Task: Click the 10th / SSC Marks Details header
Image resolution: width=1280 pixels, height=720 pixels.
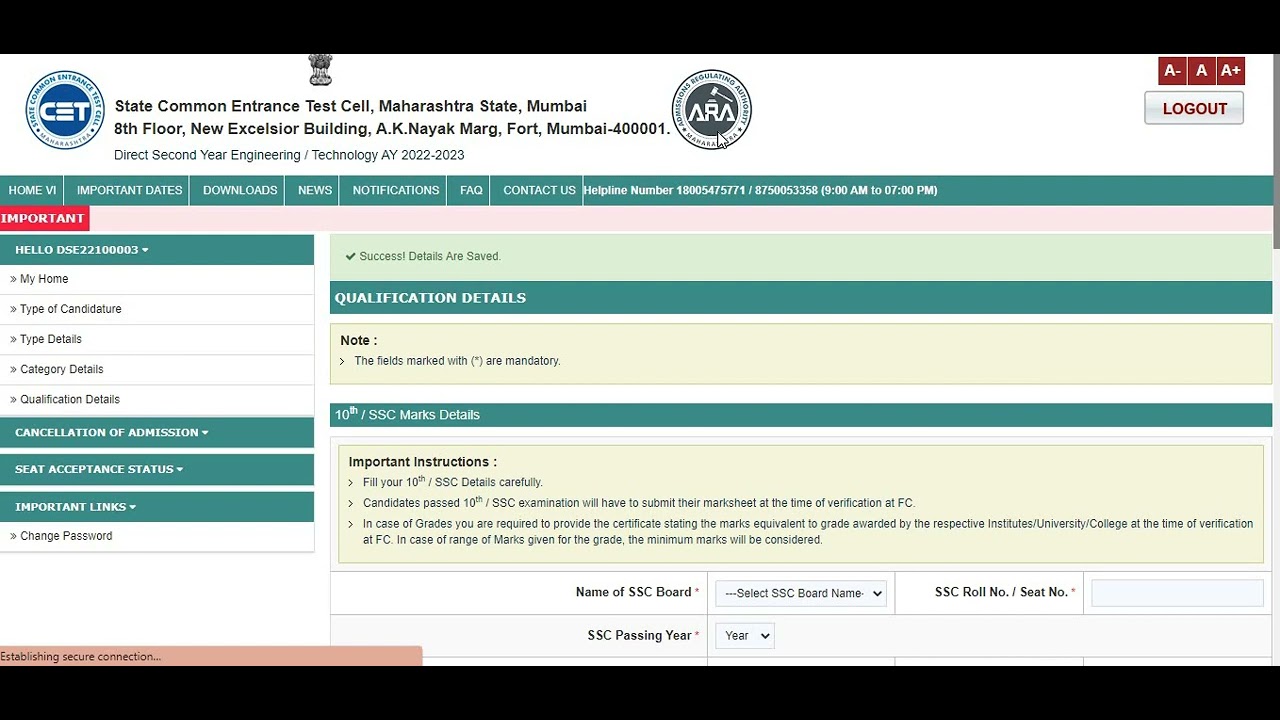Action: (801, 415)
